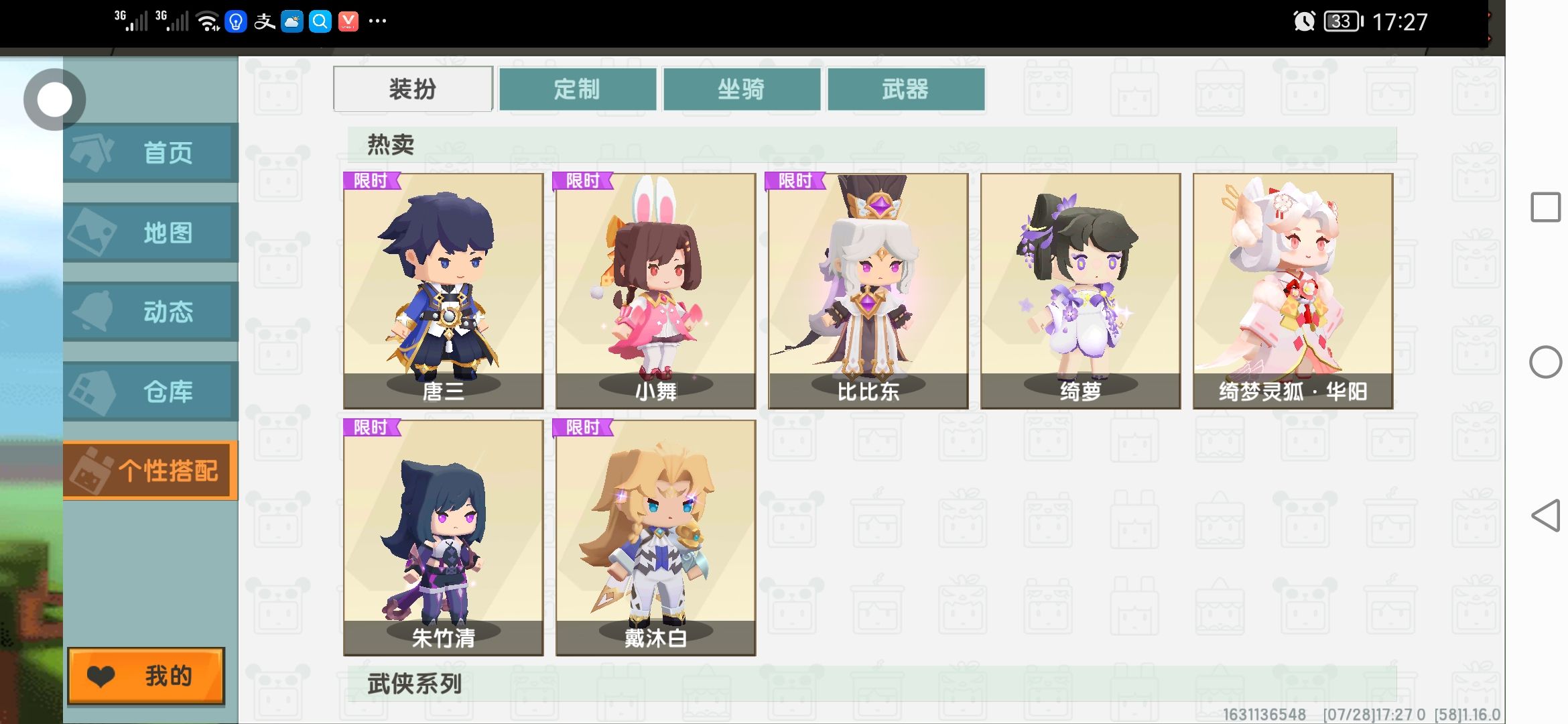Open the 仓库 warehouse sidebar item
Viewport: 1568px width, 724px height.
(151, 391)
